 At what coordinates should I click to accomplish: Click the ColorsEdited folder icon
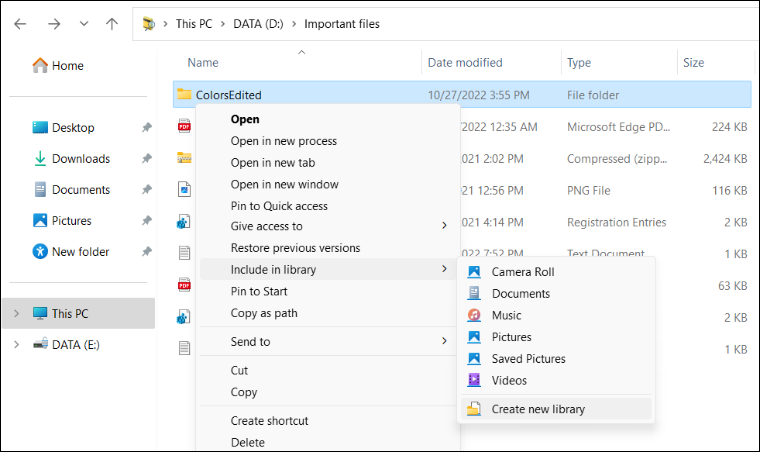coord(184,95)
